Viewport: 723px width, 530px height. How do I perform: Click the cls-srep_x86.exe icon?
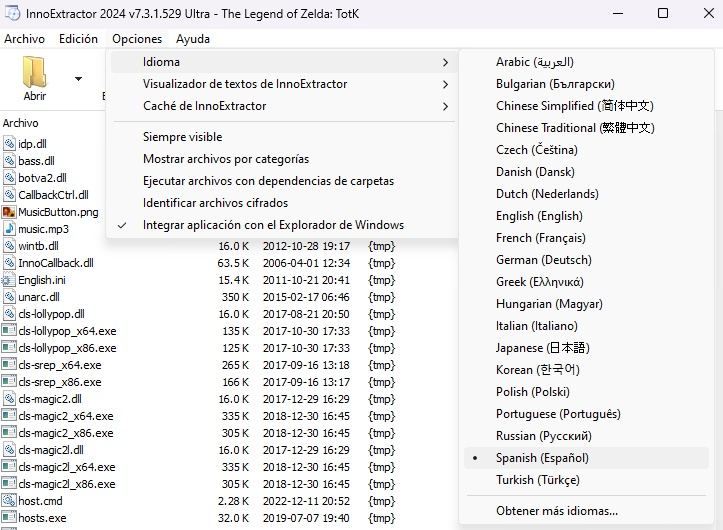point(9,381)
